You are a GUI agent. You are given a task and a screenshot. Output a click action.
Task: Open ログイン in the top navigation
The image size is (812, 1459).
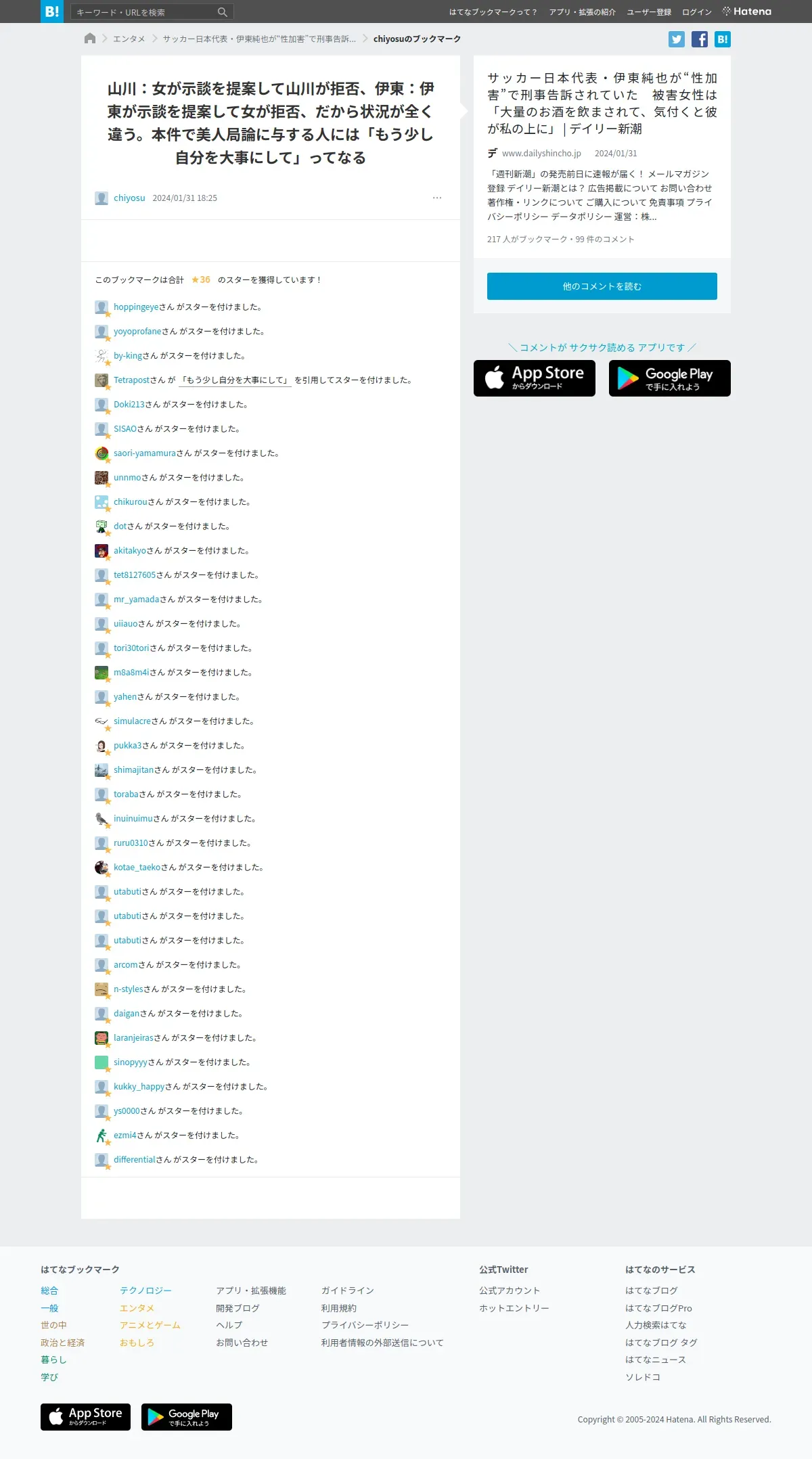pyautogui.click(x=697, y=12)
